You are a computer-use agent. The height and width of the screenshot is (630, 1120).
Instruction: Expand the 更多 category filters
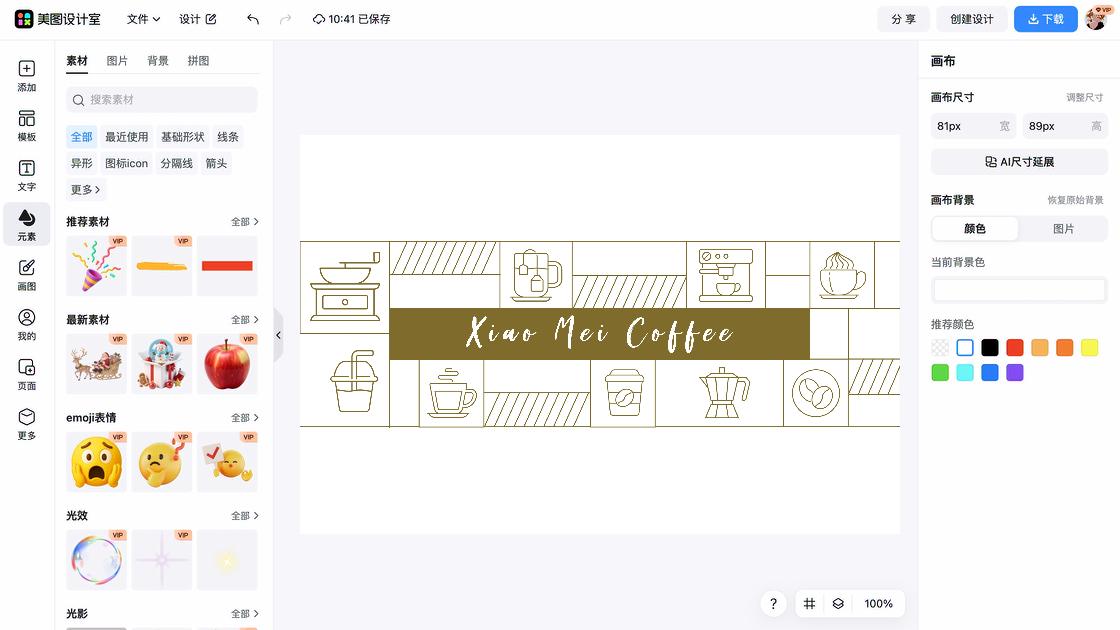pyautogui.click(x=86, y=190)
